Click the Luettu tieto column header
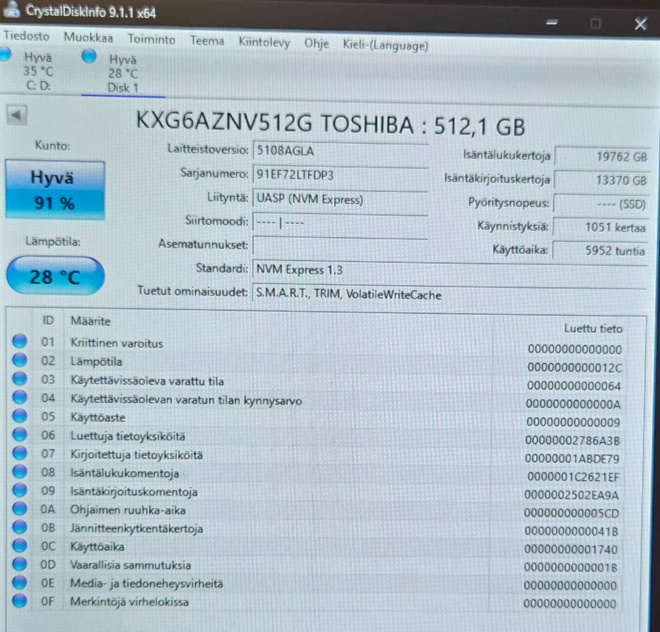Screen dimensions: 660x632 point(593,328)
